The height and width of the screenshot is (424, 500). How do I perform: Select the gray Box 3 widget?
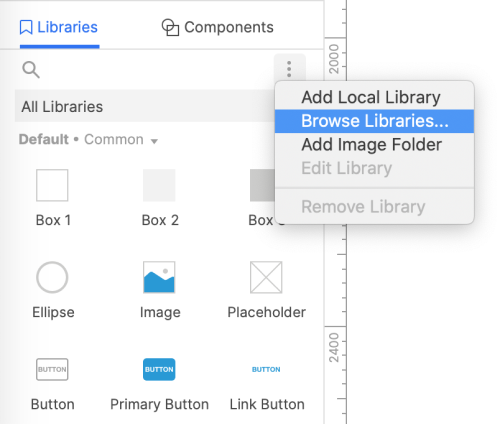[x=262, y=185]
